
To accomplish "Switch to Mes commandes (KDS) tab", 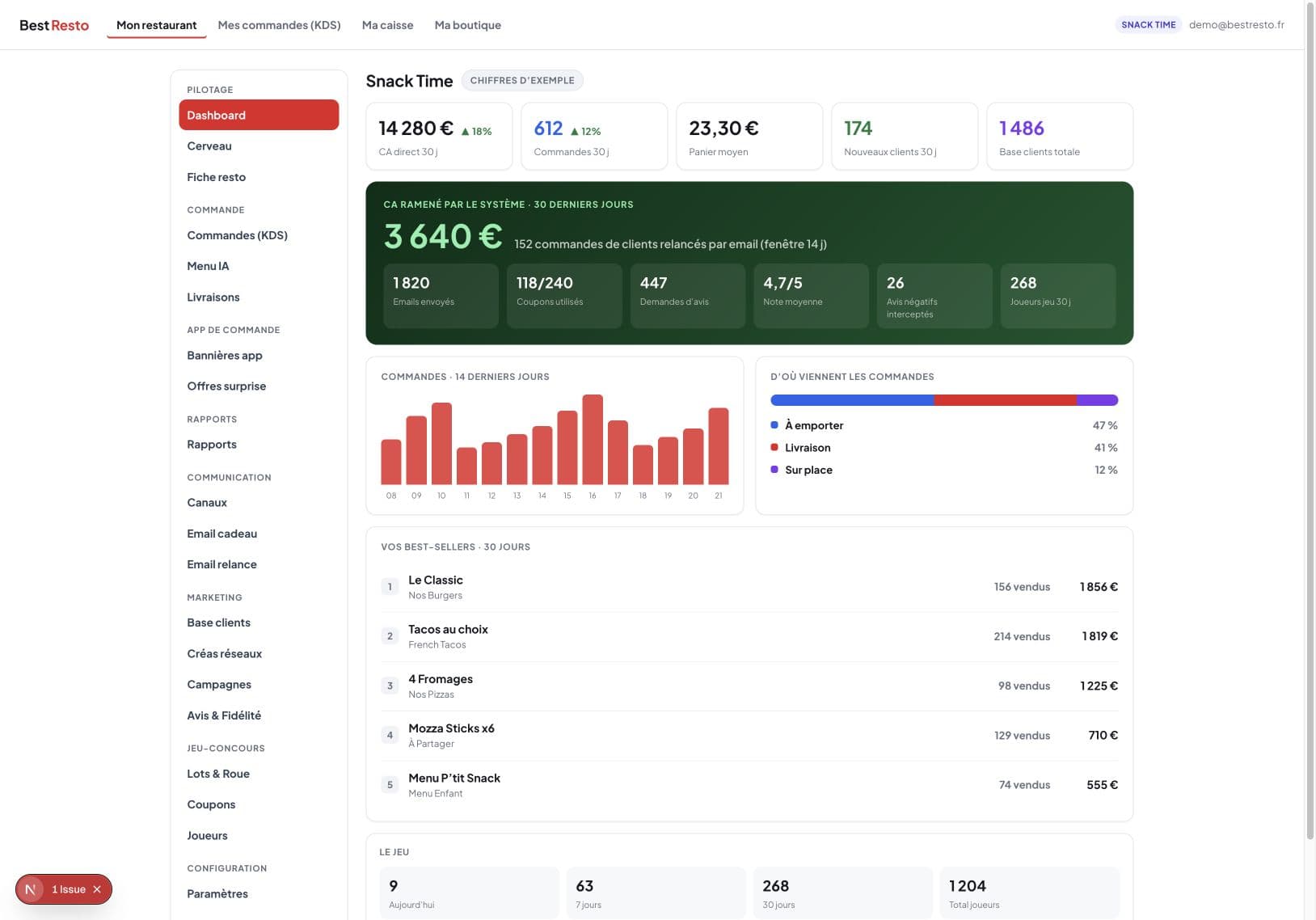I will click(279, 25).
